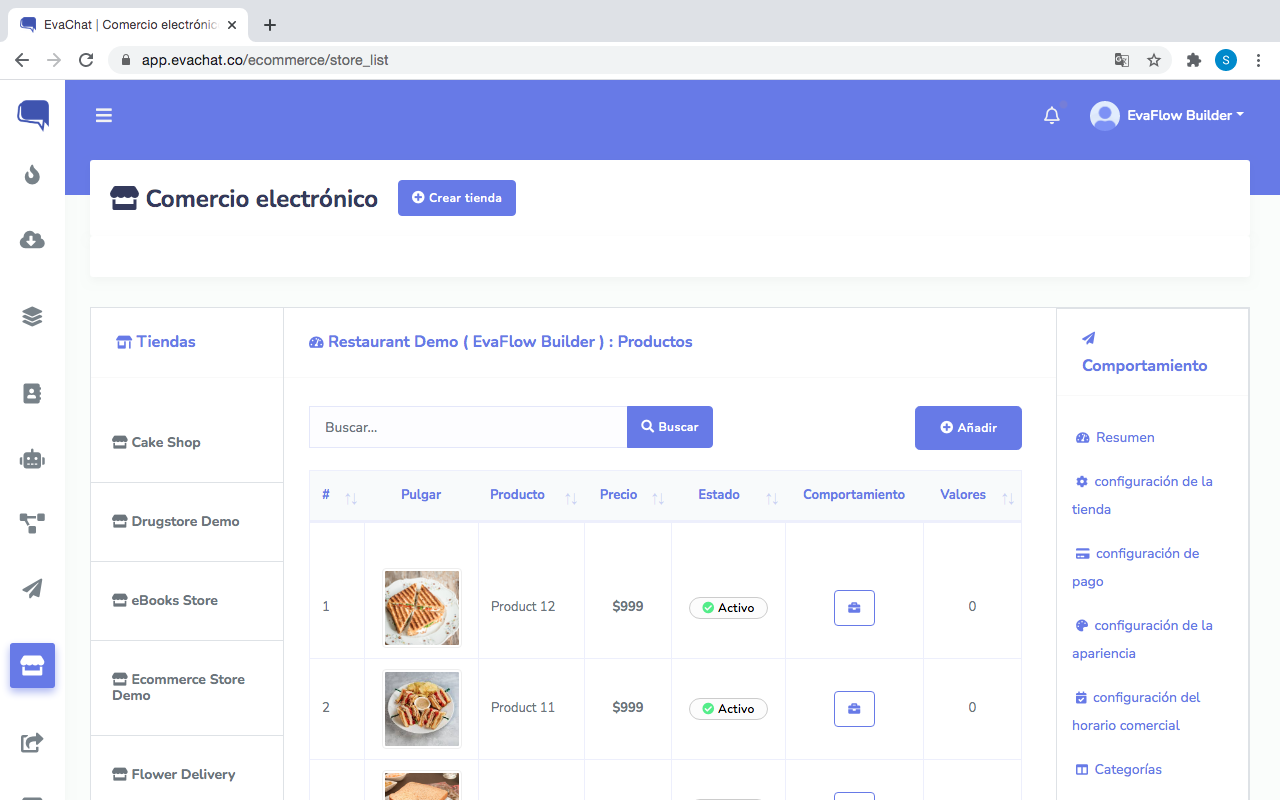Open Resumen in Comportamiento panel
Viewport: 1280px width, 800px height.
point(1124,437)
